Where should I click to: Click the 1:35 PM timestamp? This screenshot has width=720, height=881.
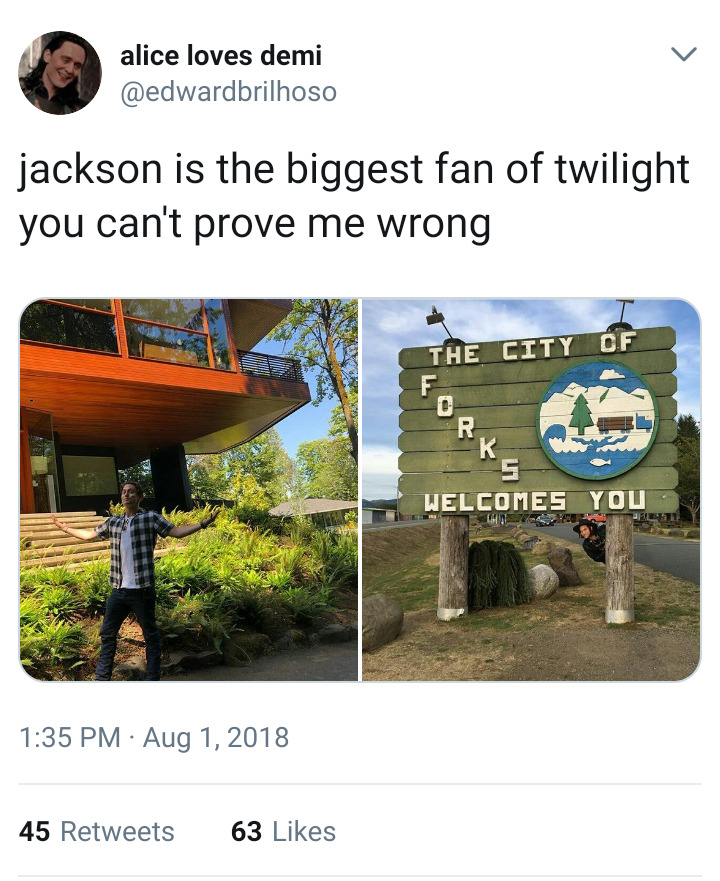click(x=70, y=737)
